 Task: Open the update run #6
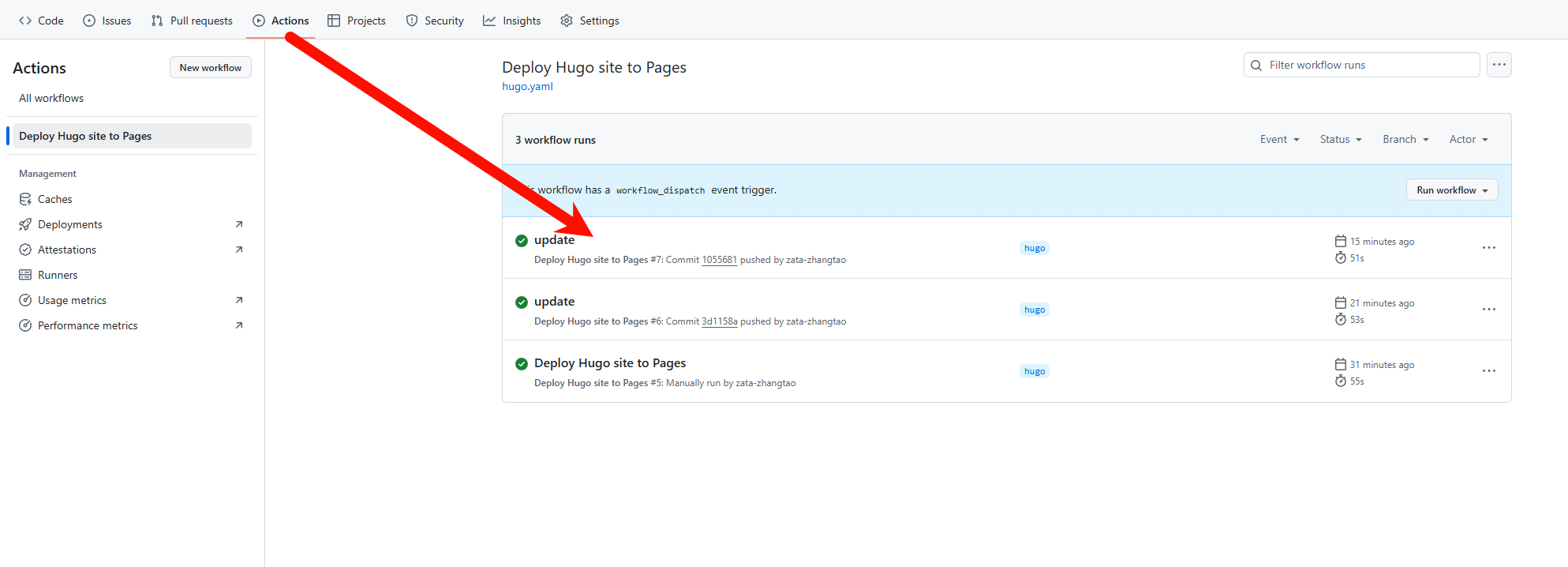[x=554, y=302]
